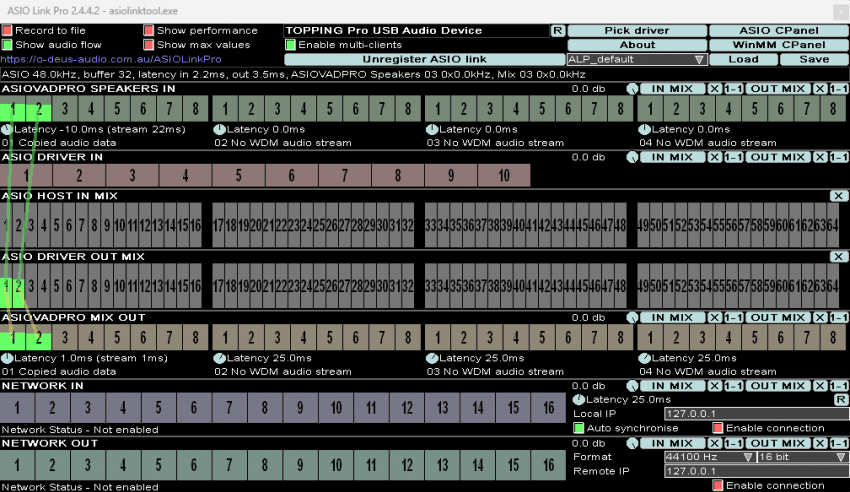Click the latency knob for Mix Out stream 02
The width and height of the screenshot is (850, 492).
(x=219, y=358)
